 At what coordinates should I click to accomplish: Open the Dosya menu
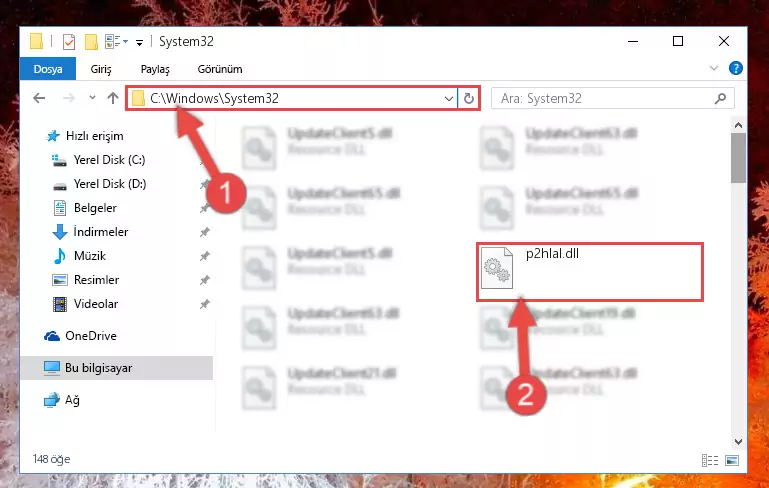click(48, 69)
